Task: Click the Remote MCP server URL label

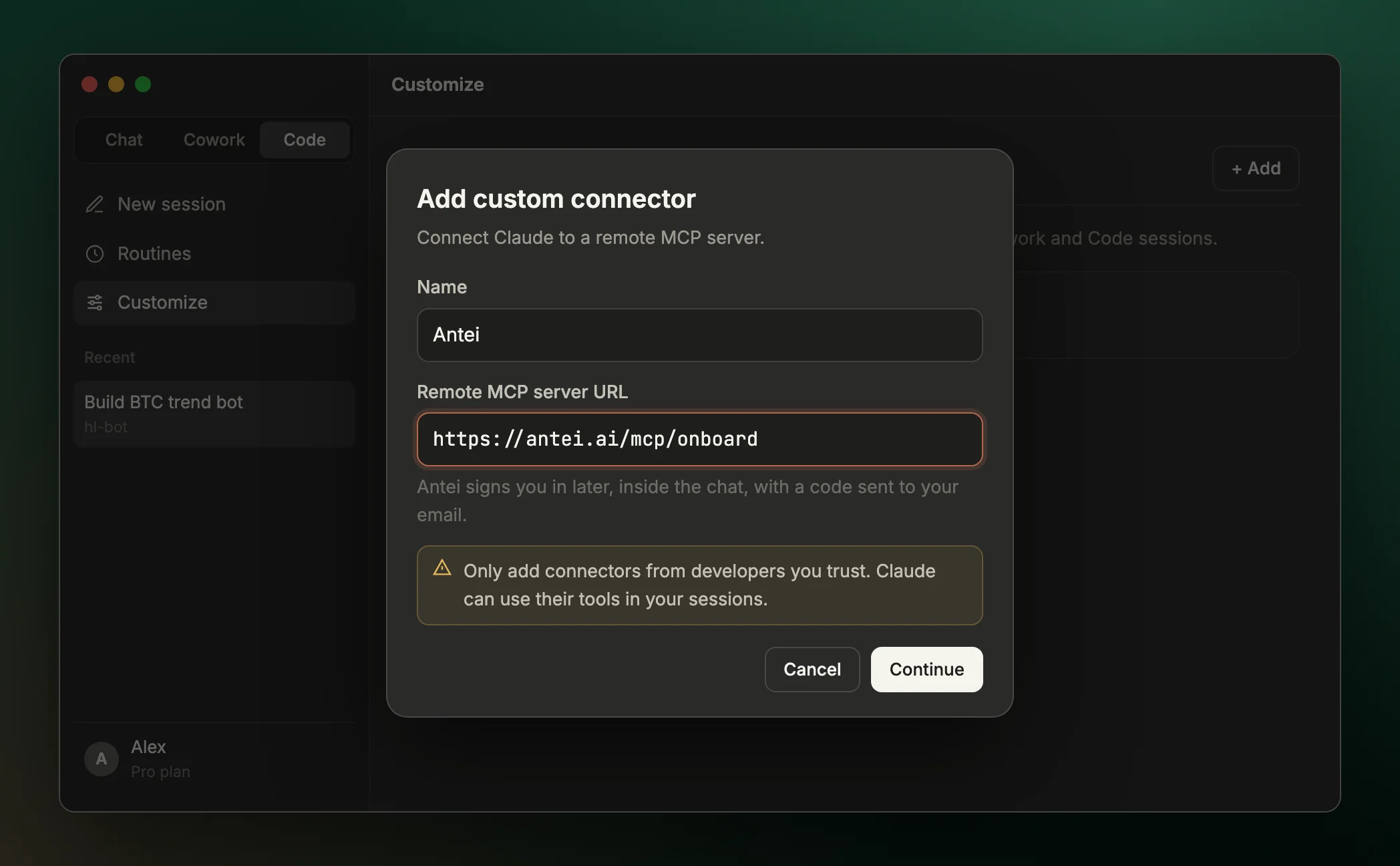Action: click(522, 392)
